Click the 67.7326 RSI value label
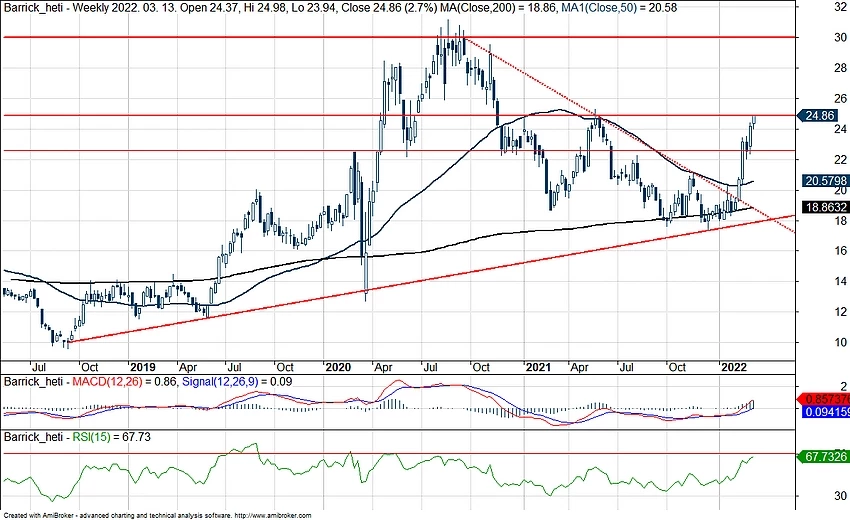The width and height of the screenshot is (850, 520). (x=825, y=457)
